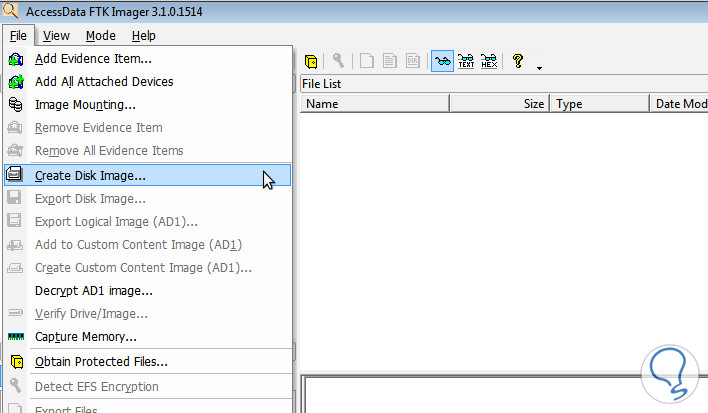
Task: Switch to TEXT view mode icon
Action: click(466, 60)
